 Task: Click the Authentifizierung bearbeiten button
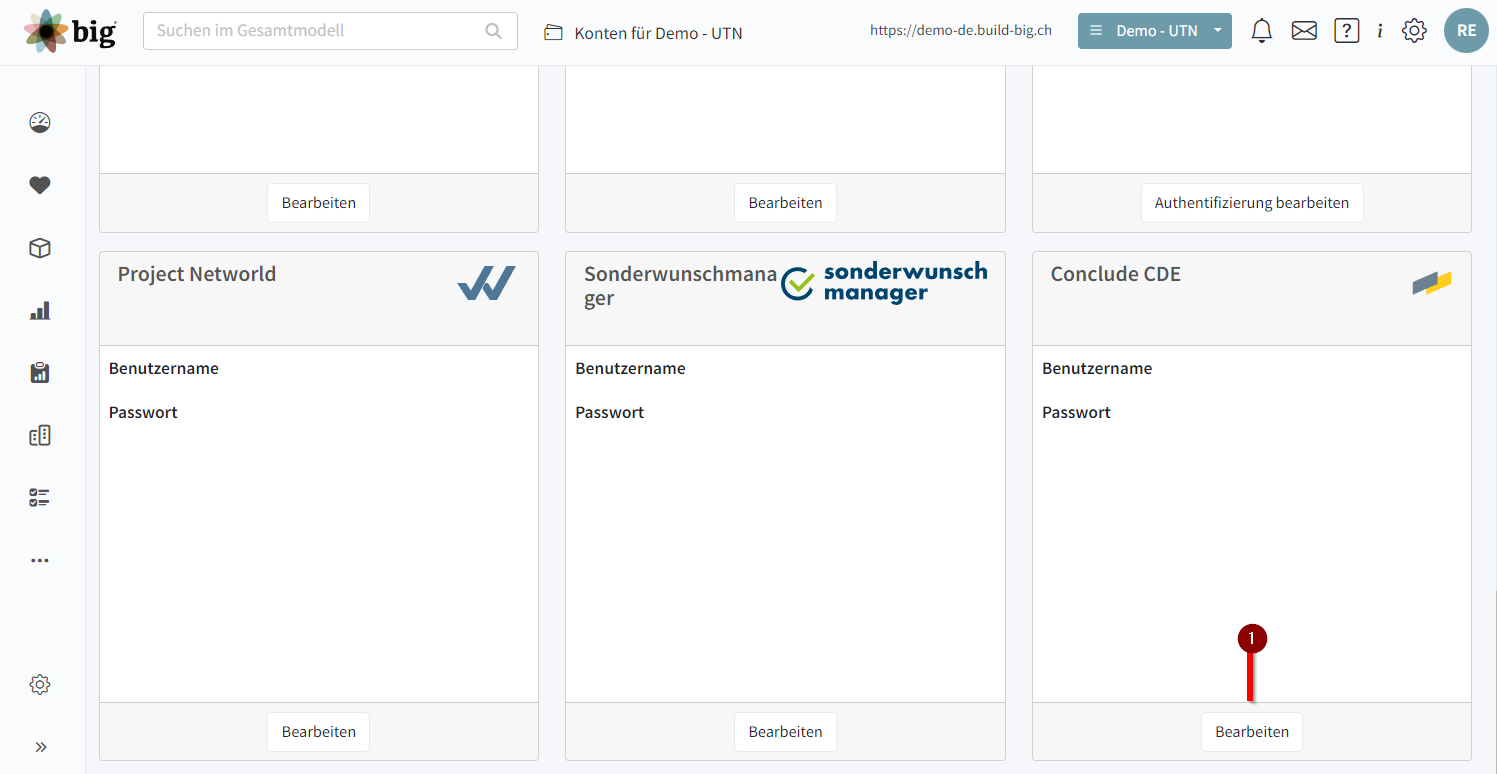coord(1251,202)
